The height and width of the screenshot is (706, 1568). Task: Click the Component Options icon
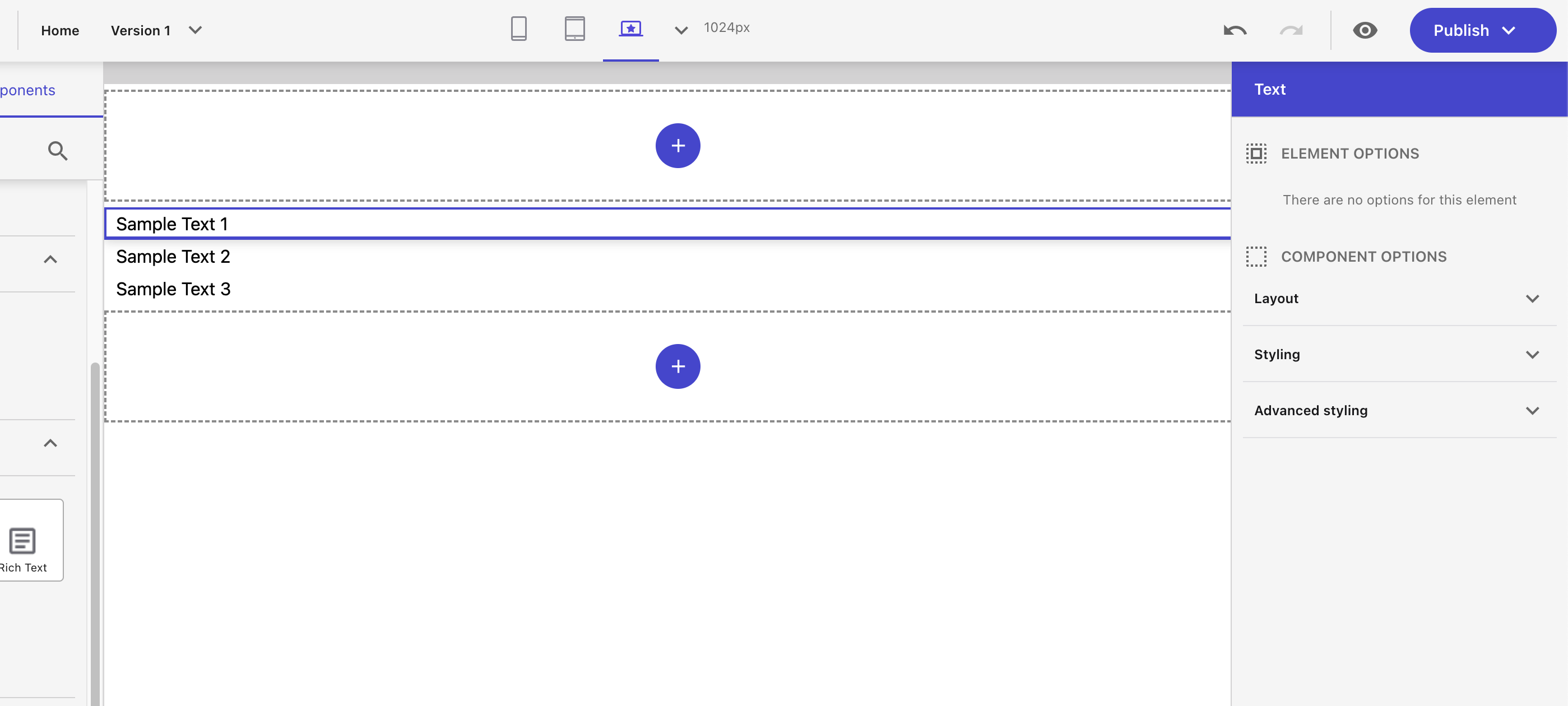point(1256,256)
